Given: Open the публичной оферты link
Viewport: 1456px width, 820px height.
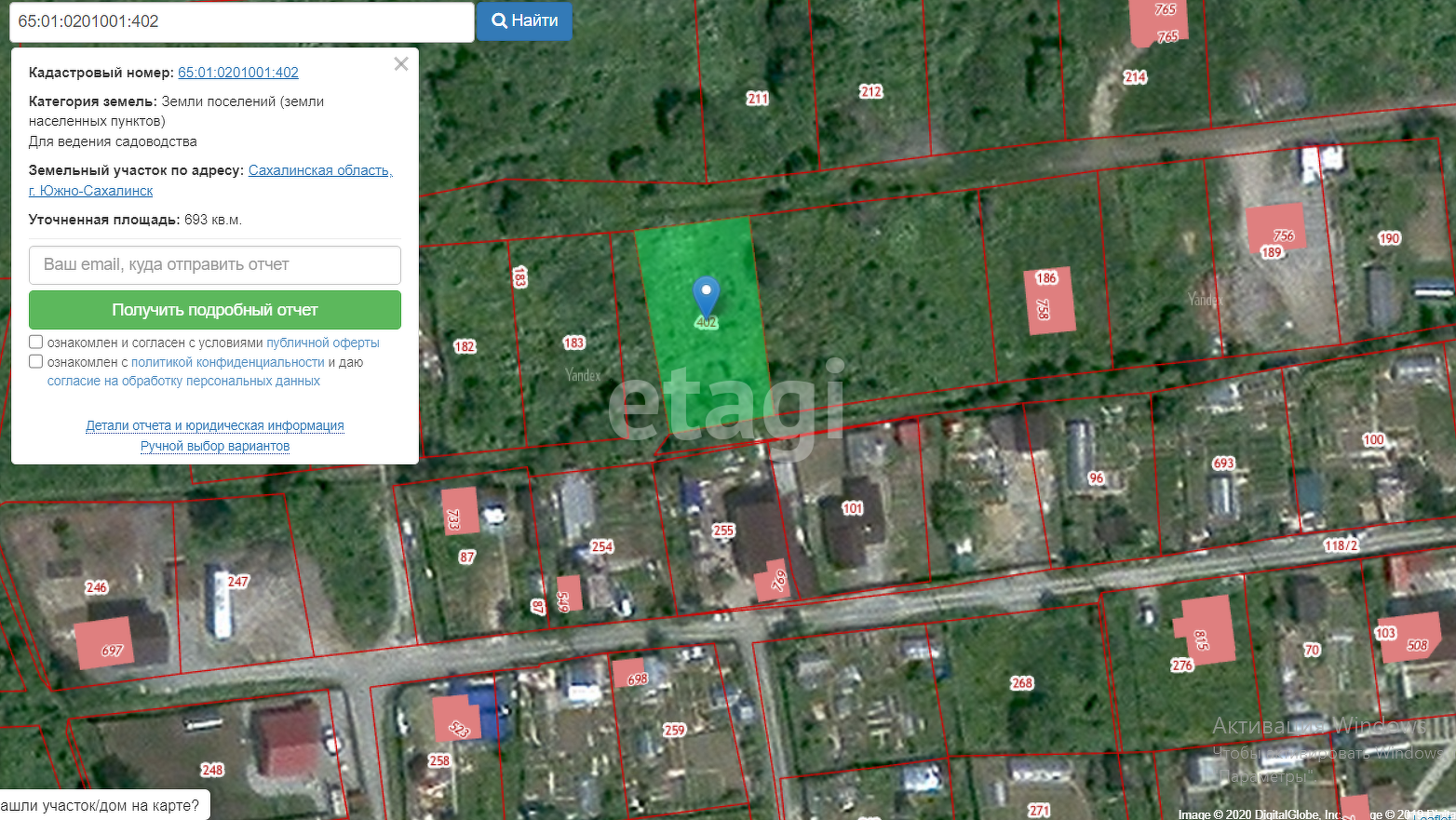Looking at the screenshot, I should [323, 343].
